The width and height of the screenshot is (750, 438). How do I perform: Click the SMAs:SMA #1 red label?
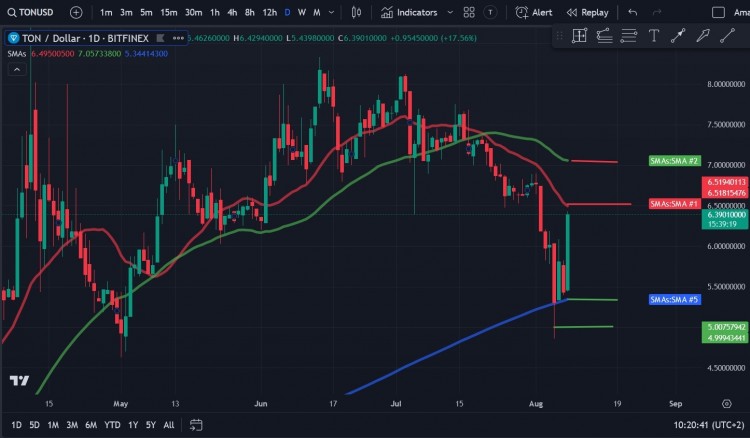[x=674, y=204]
